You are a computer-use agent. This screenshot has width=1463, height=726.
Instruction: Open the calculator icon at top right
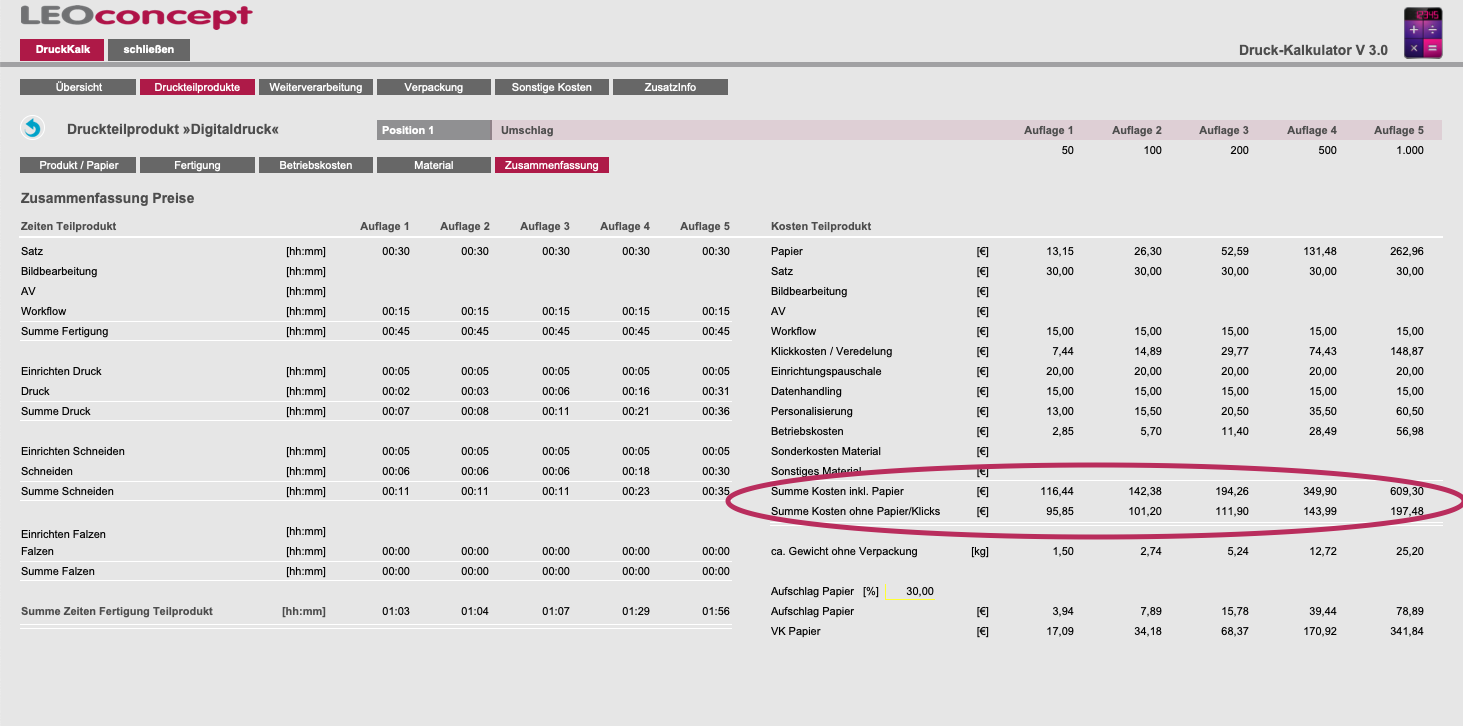pos(1423,33)
